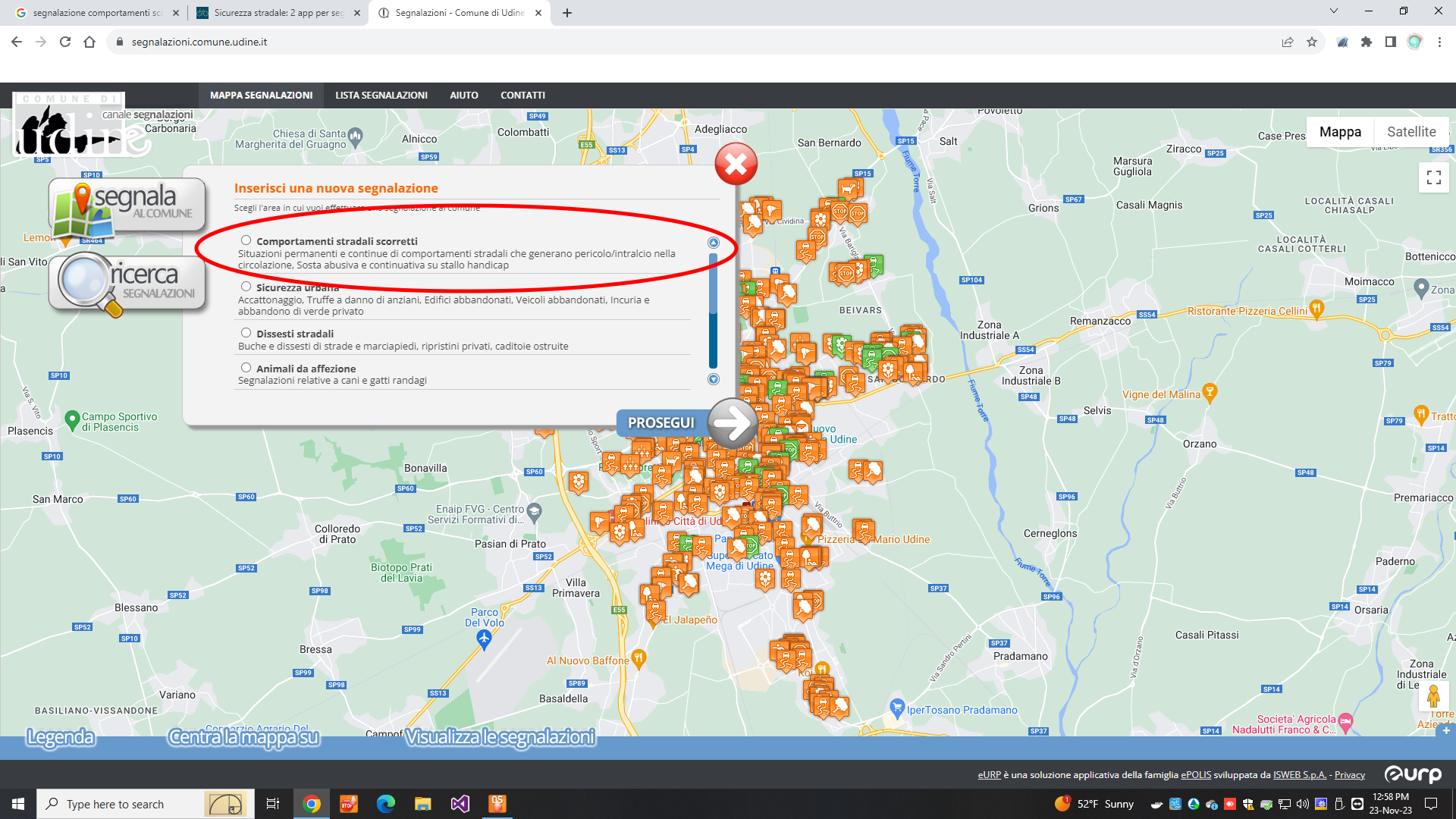Pick the Animali da affezione radio option

pos(246,368)
